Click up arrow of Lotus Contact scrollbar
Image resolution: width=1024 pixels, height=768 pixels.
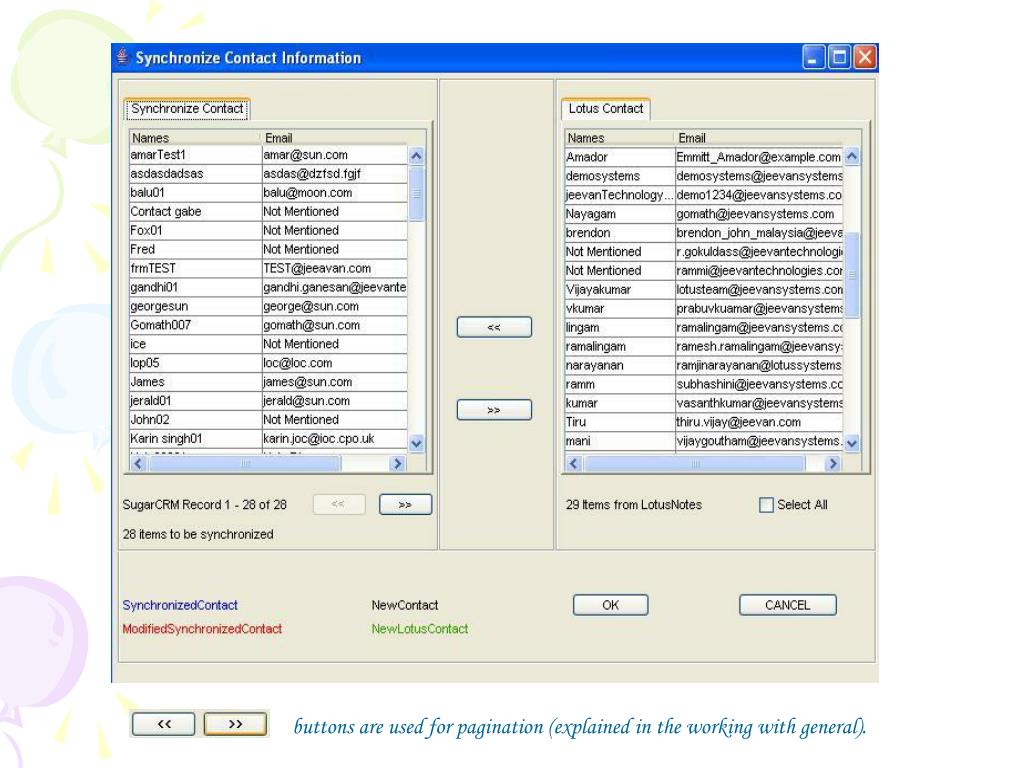pos(852,157)
